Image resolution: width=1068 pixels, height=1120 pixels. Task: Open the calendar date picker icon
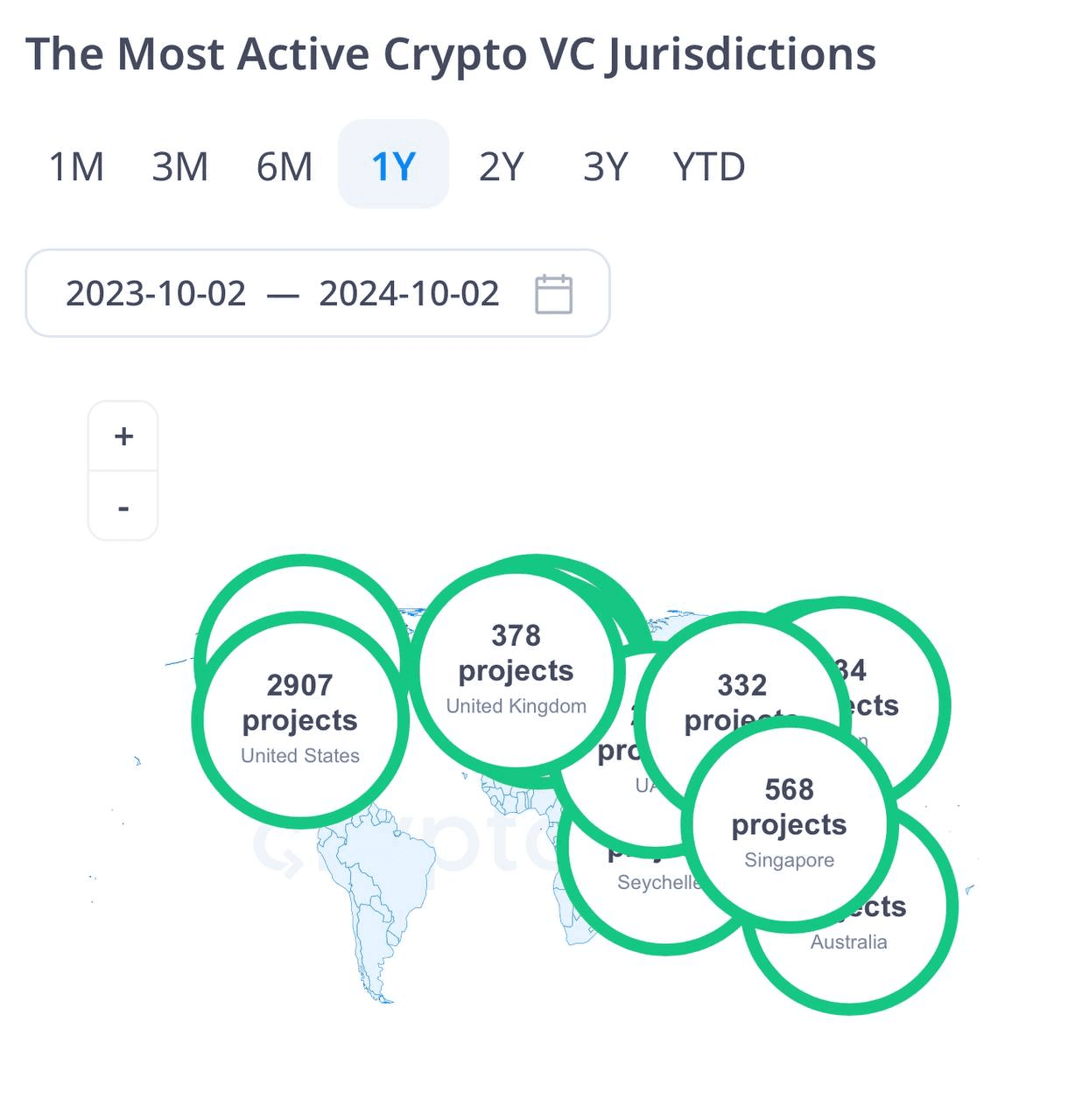tap(553, 294)
